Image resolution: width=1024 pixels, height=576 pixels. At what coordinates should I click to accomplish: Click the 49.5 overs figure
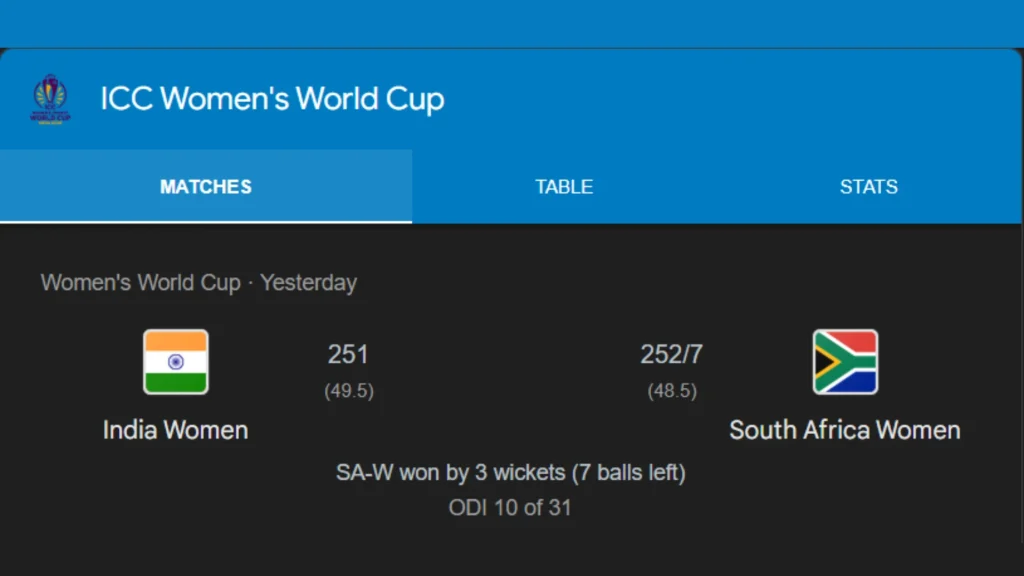(x=348, y=391)
